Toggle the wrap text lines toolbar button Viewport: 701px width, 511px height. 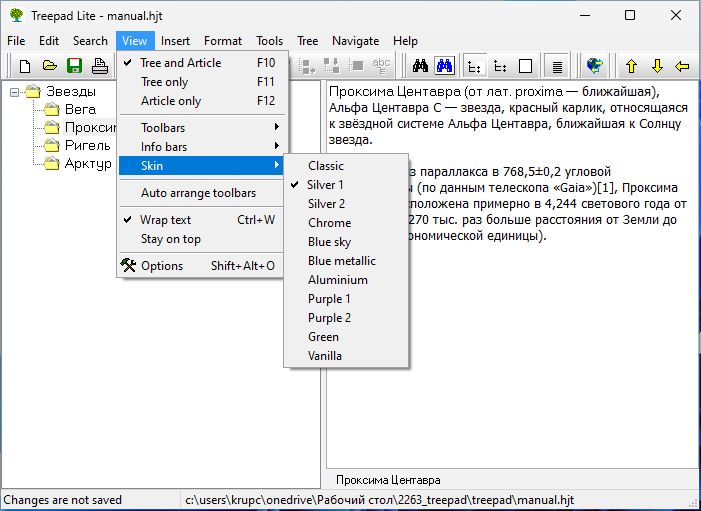557,66
